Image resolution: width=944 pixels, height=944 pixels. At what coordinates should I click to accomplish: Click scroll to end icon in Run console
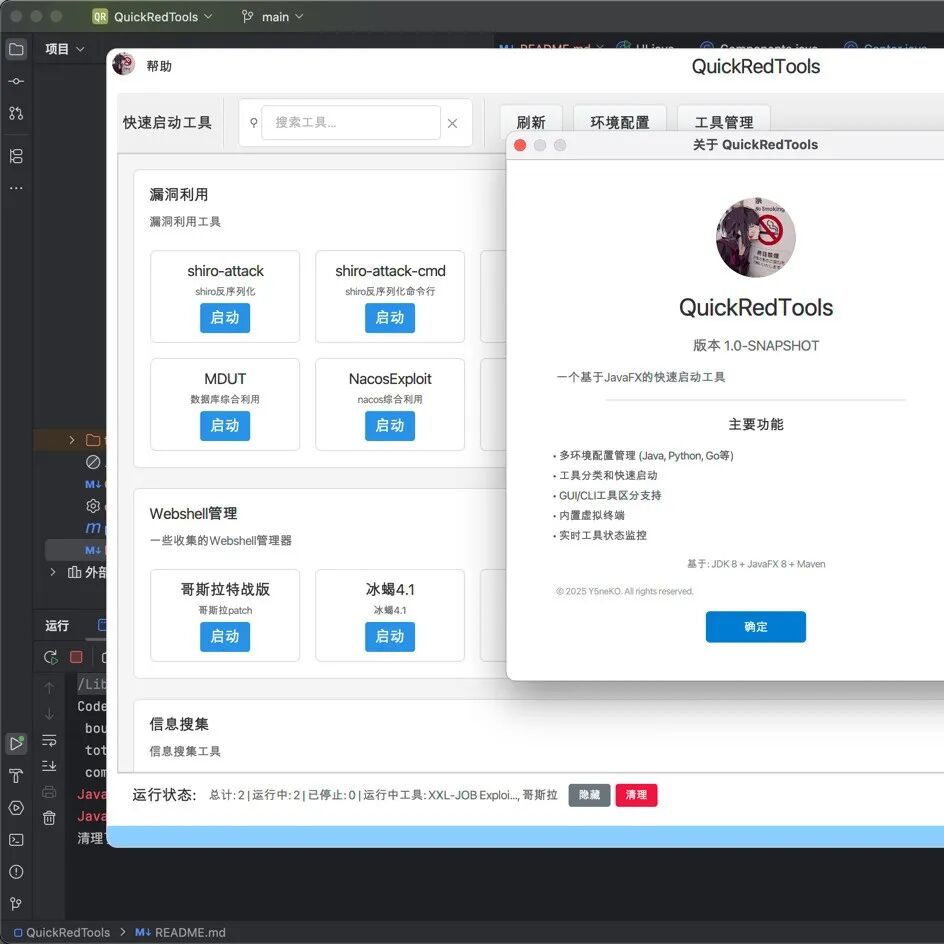point(49,766)
